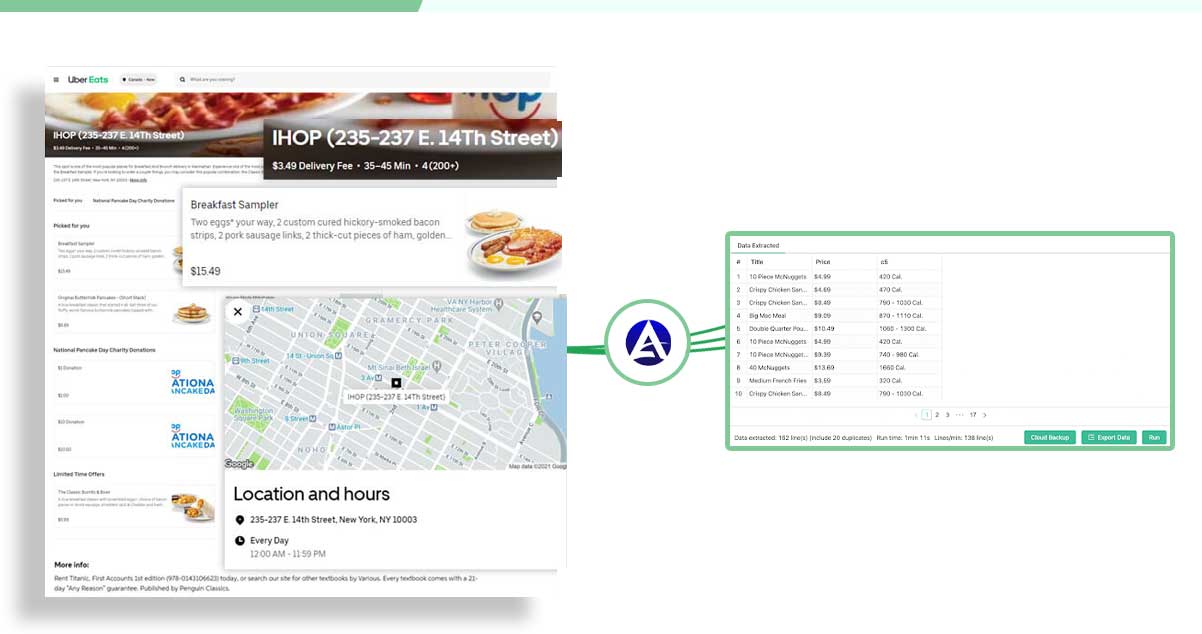The image size is (1202, 634).
Task: Click the Title column header
Action: (757, 262)
